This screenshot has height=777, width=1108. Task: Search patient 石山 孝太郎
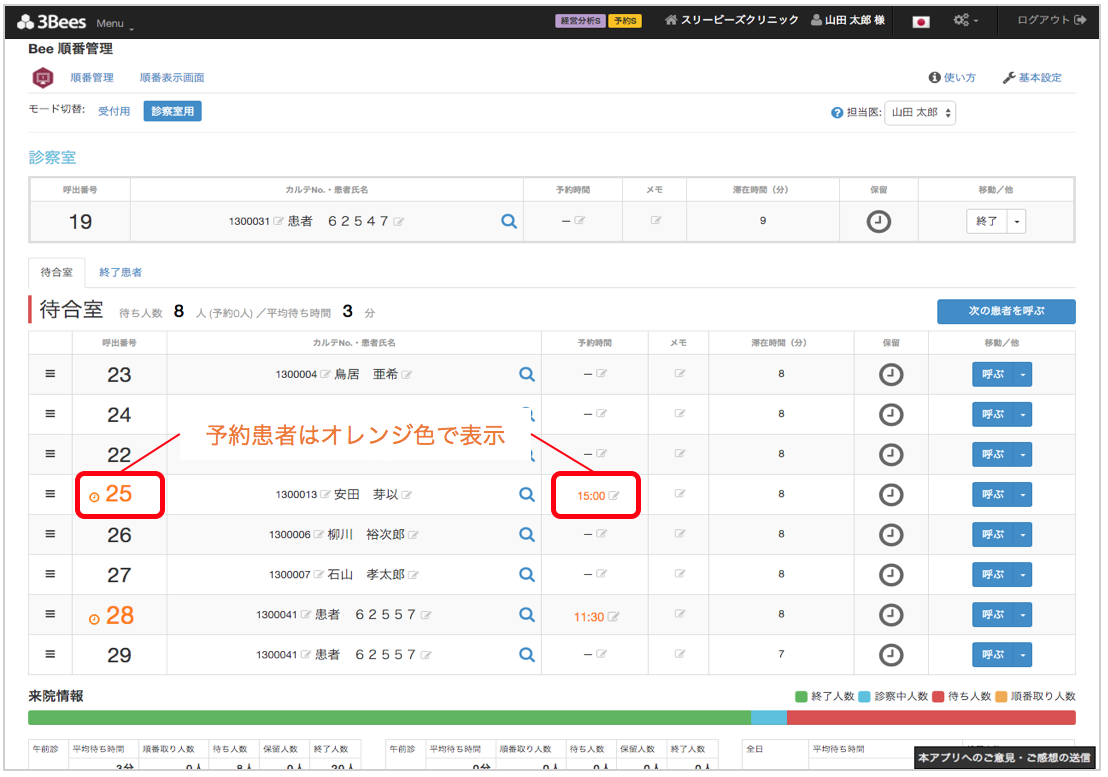(526, 574)
